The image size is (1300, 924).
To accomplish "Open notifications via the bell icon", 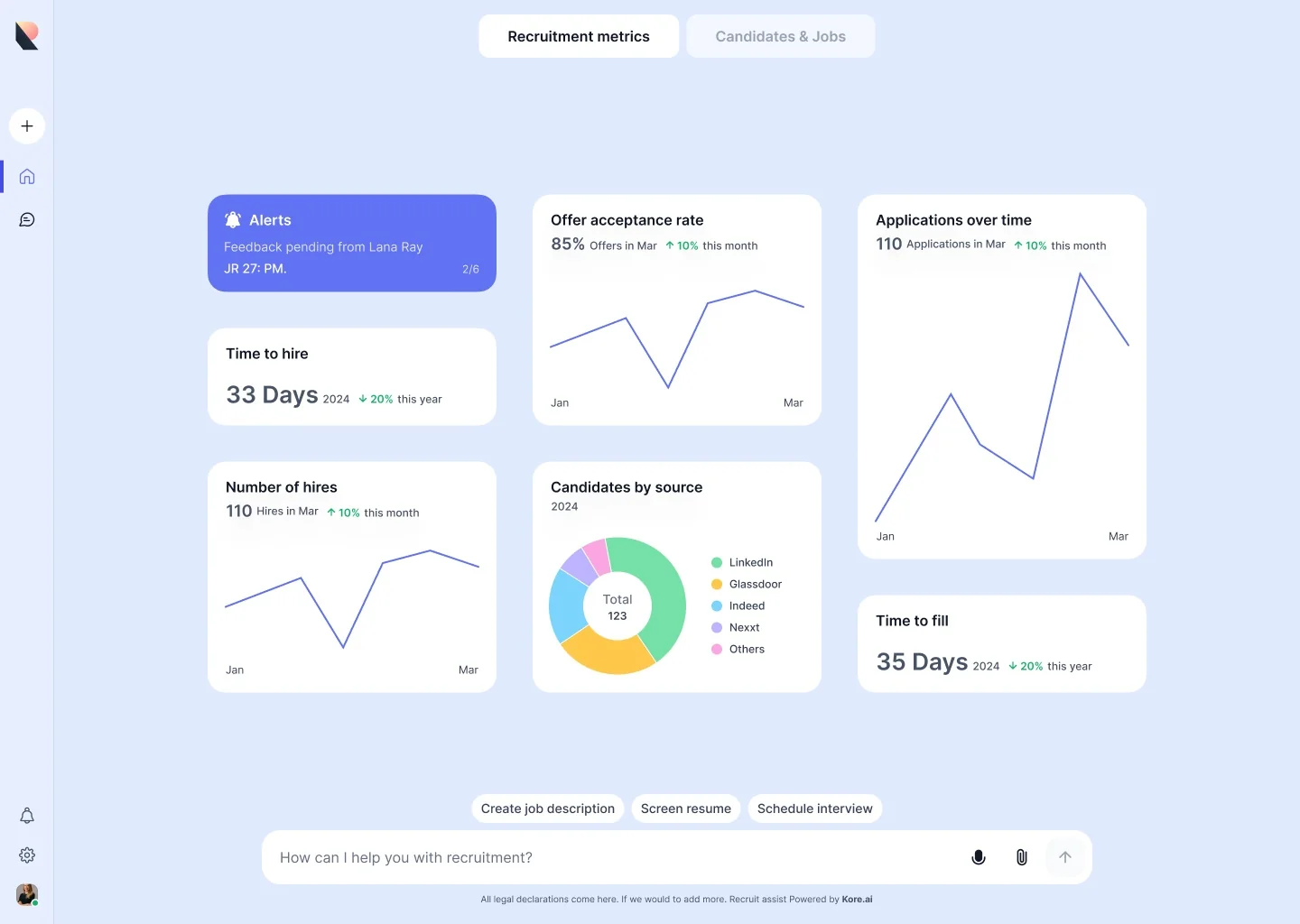I will 26,815.
